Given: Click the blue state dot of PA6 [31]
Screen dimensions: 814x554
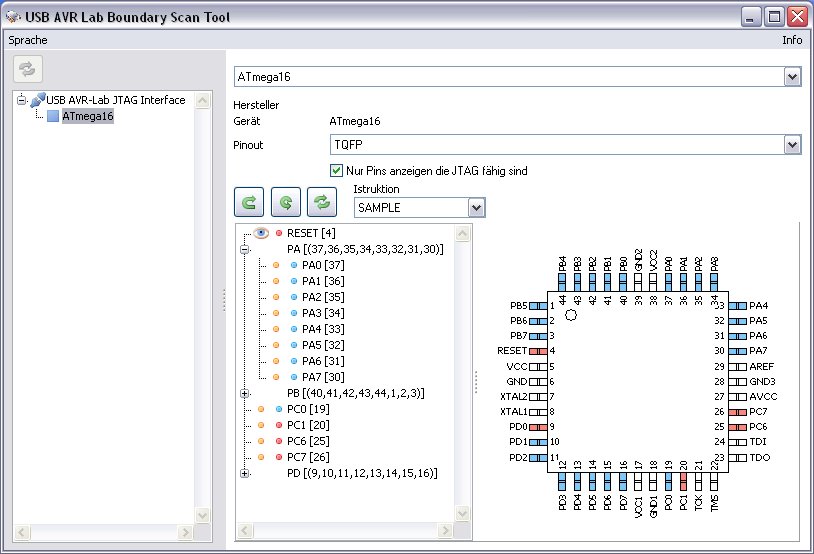Looking at the screenshot, I should (294, 361).
